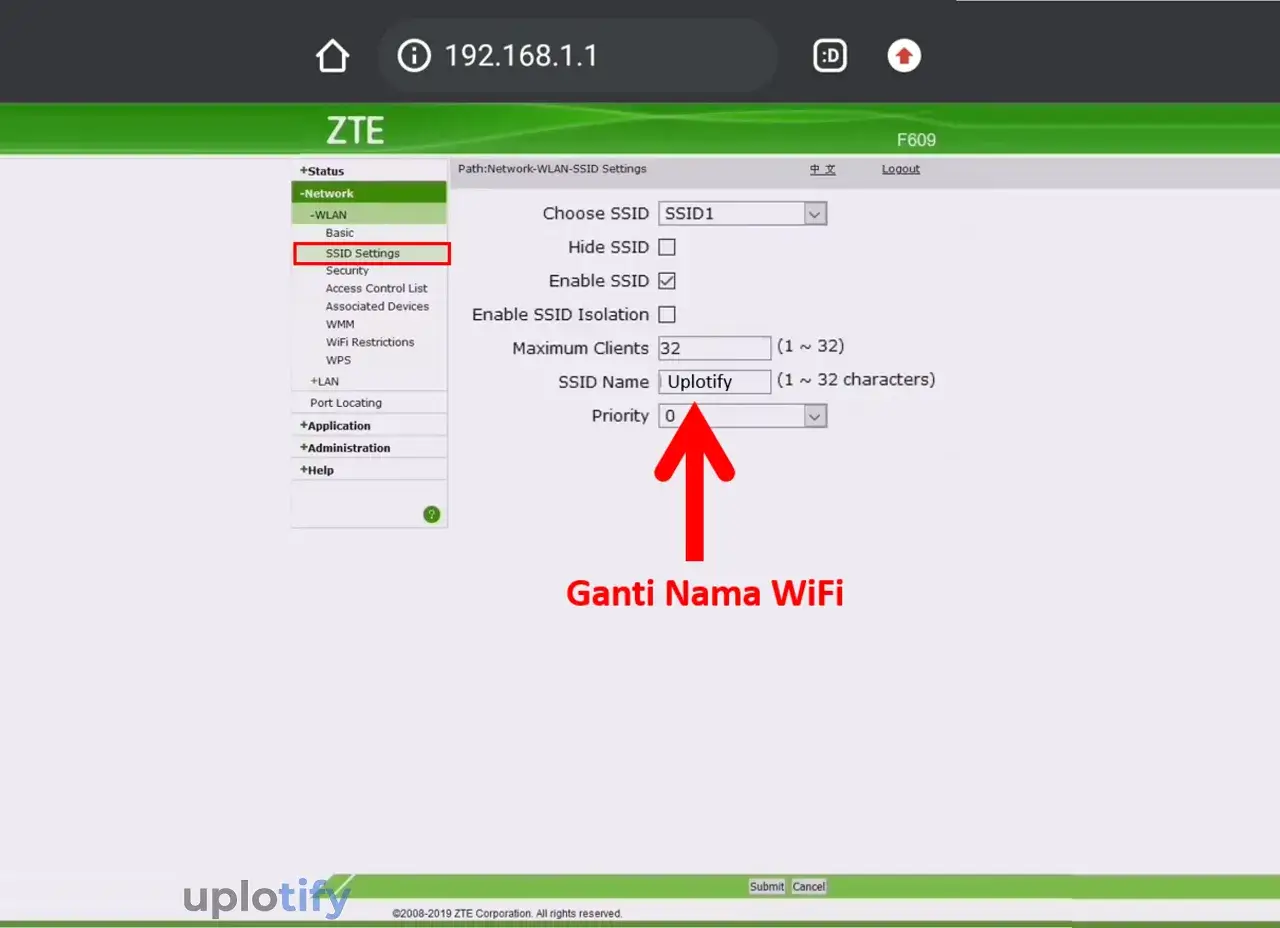
Task: Untick the Enable SSID checkbox
Action: 667,281
